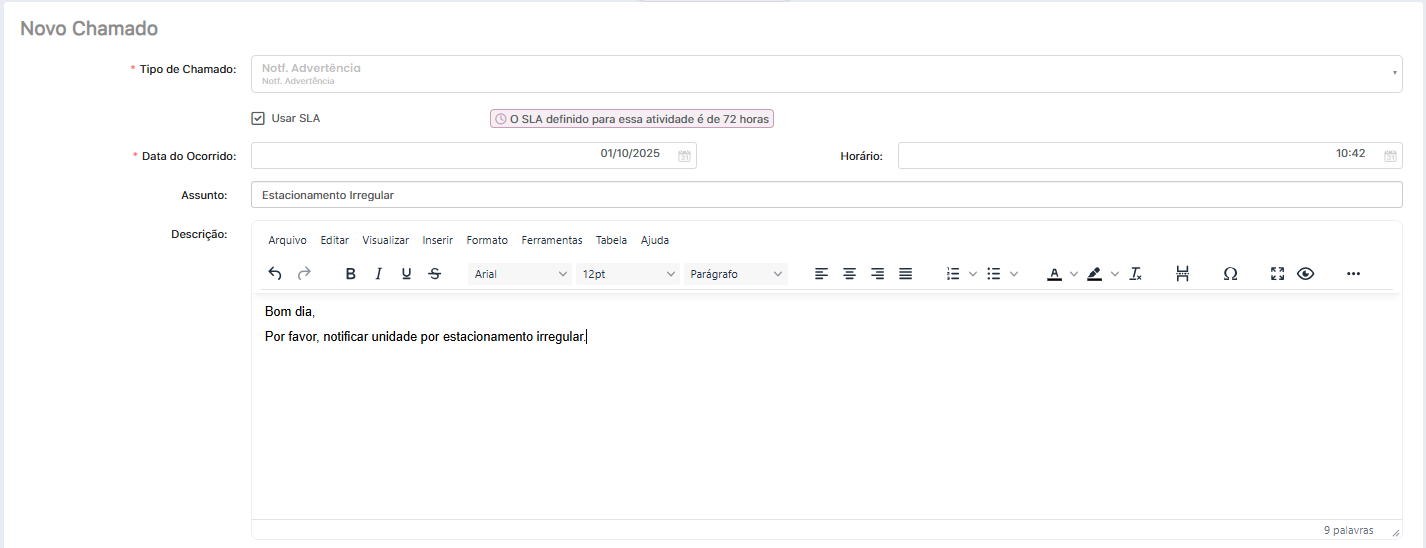Toggle strikethrough text formatting
Image resolution: width=1426 pixels, height=548 pixels.
click(x=434, y=273)
